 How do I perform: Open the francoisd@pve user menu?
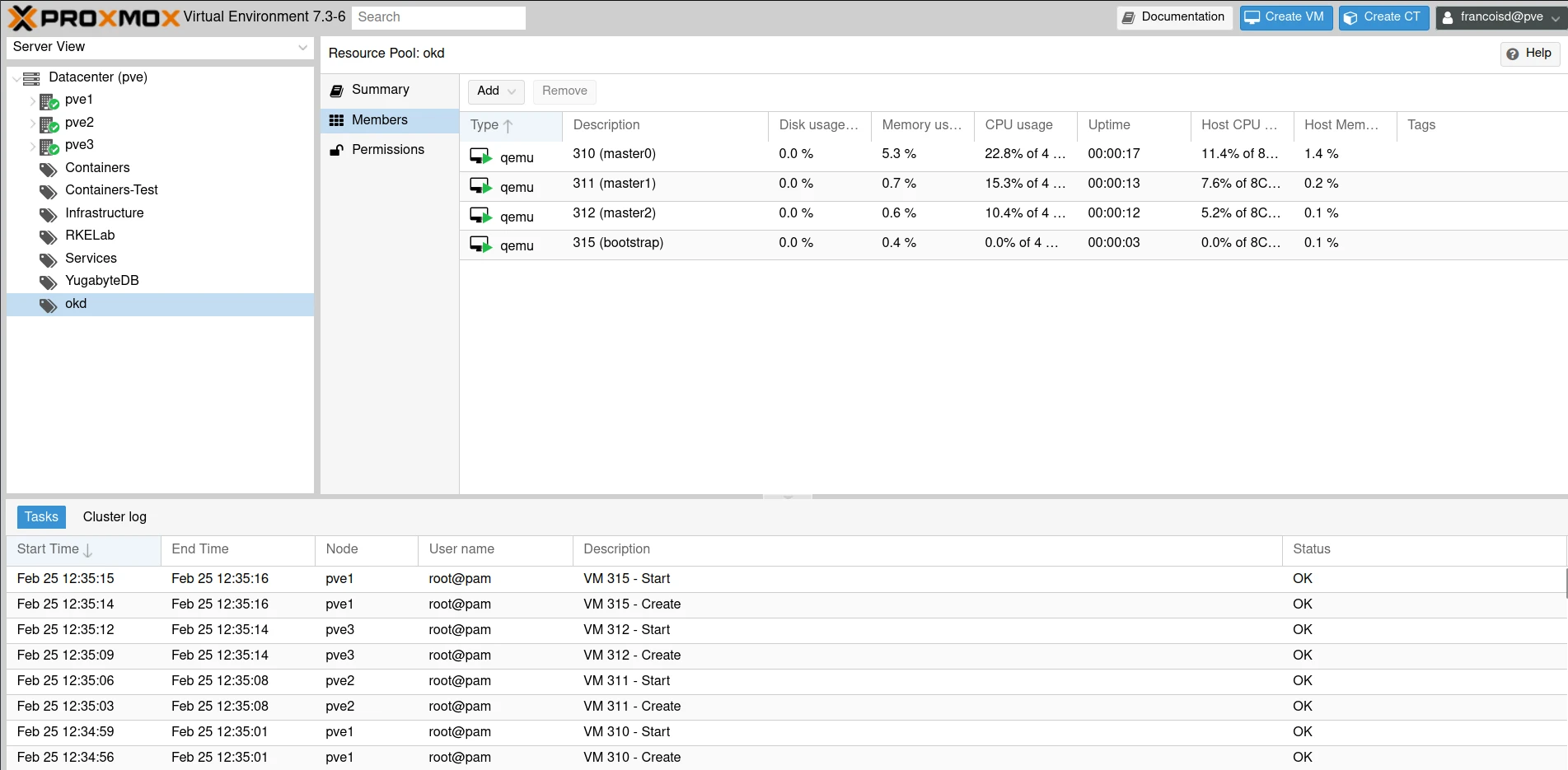tap(1500, 17)
